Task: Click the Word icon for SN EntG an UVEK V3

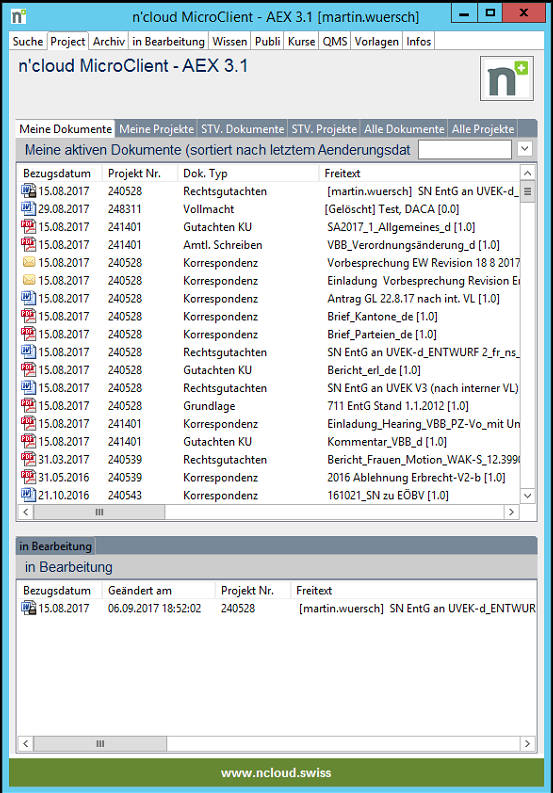Action: [28, 387]
